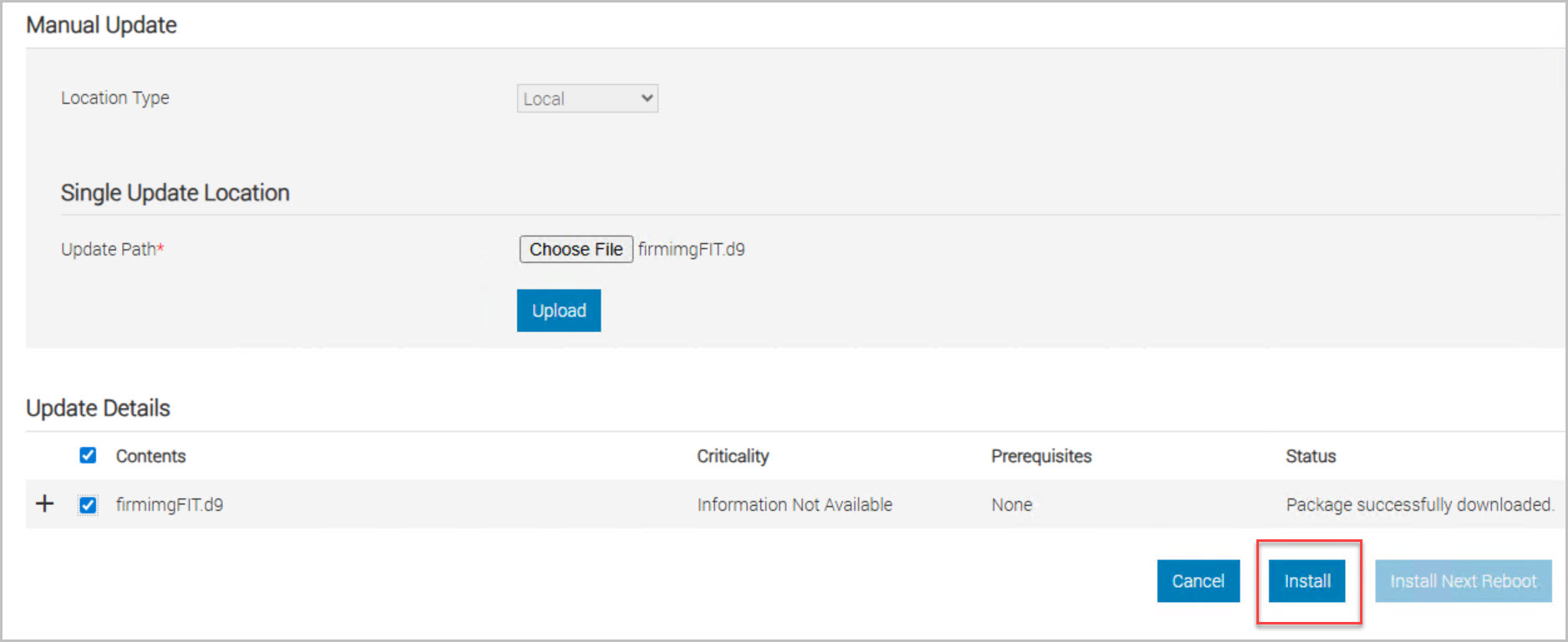Uncheck the firmimgFIT.d9 row checkbox

click(x=88, y=504)
